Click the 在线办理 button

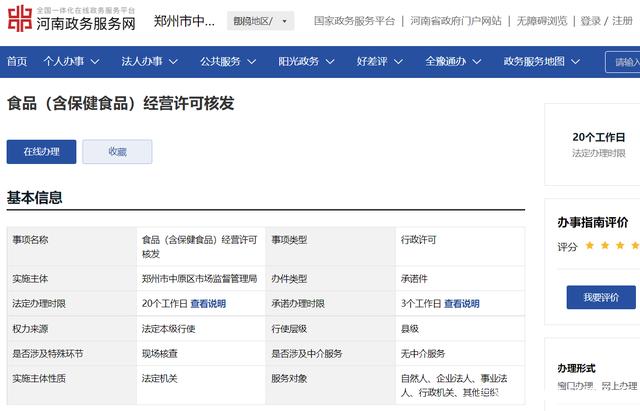pyautogui.click(x=41, y=151)
